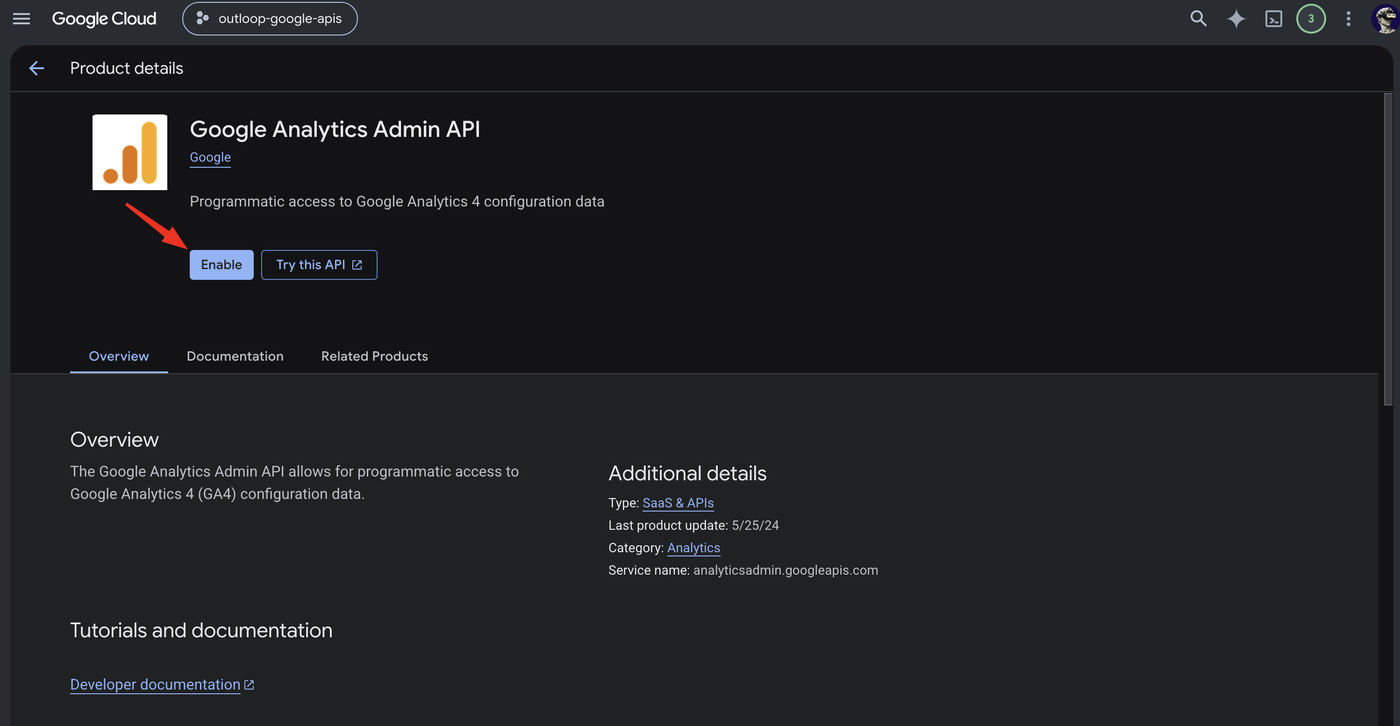Open the Analytics category link
The image size is (1400, 726).
coord(694,548)
